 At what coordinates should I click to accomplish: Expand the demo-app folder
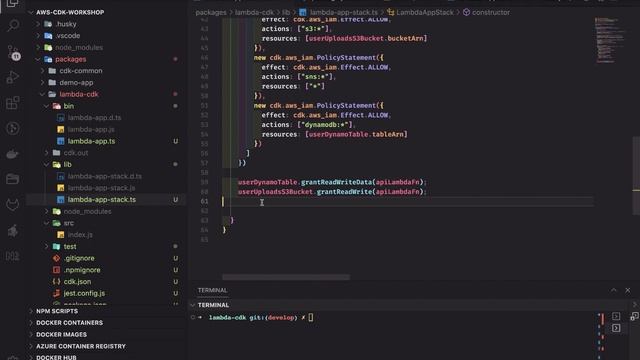(42, 82)
